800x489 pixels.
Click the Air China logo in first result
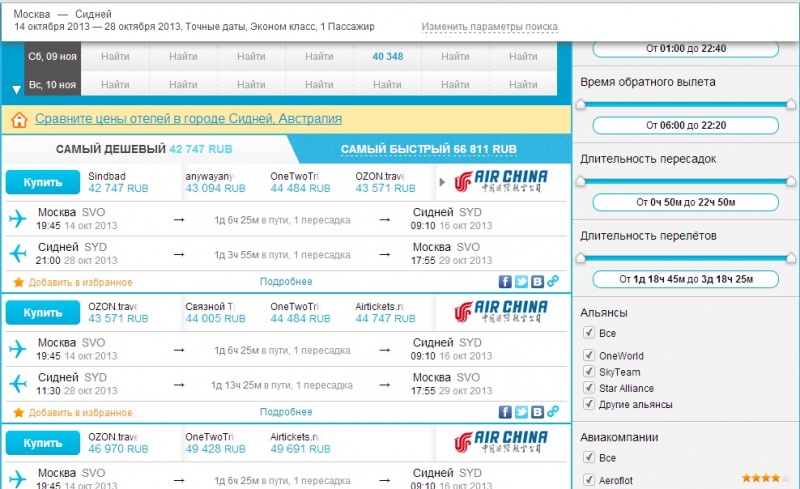pos(501,182)
